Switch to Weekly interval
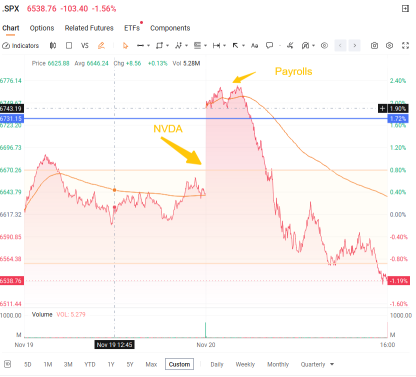The height and width of the screenshot is (377, 416). point(245,364)
